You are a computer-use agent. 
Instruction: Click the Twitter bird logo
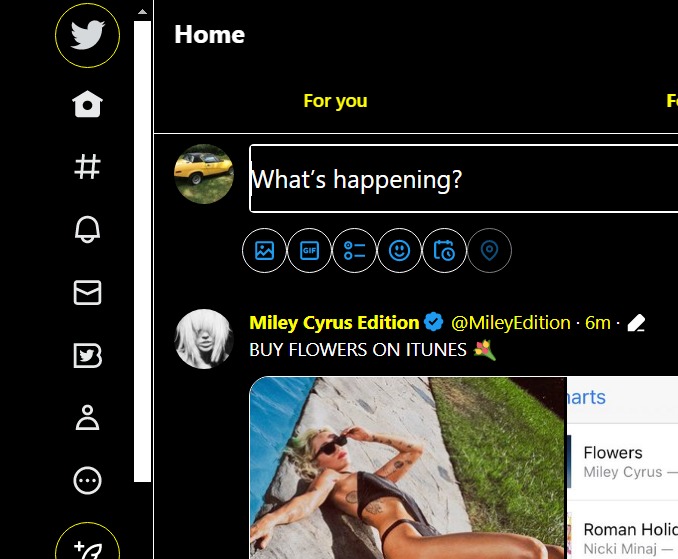tap(87, 35)
